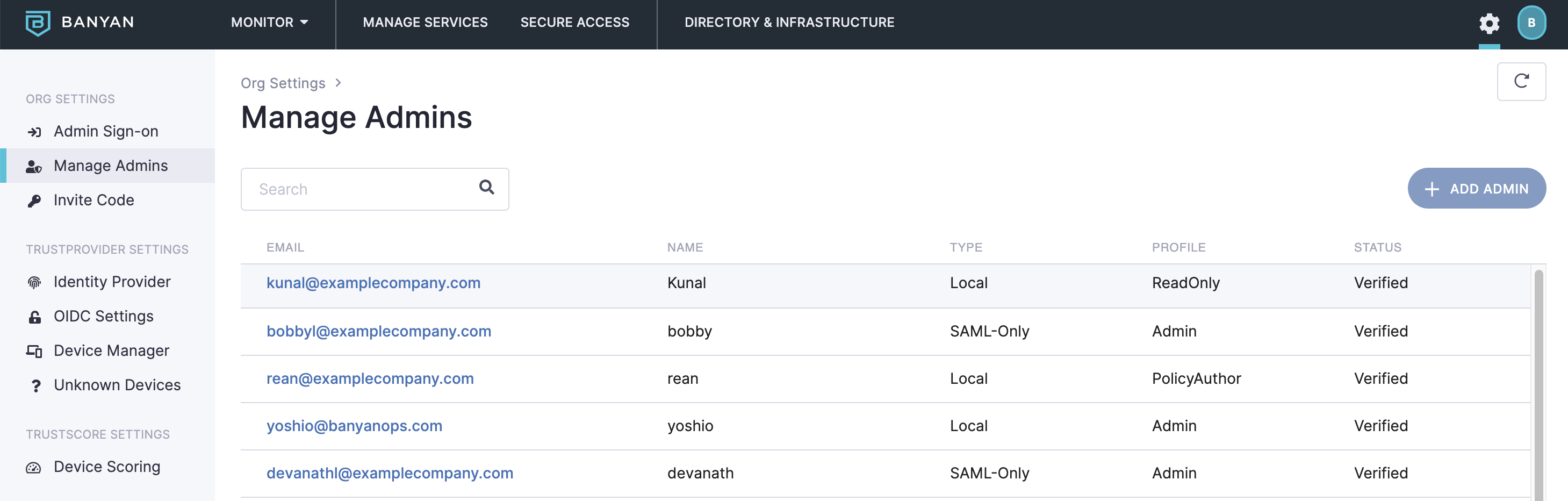Open devanathl@examplecompany.com admin link
This screenshot has width=1568, height=501.
(390, 474)
